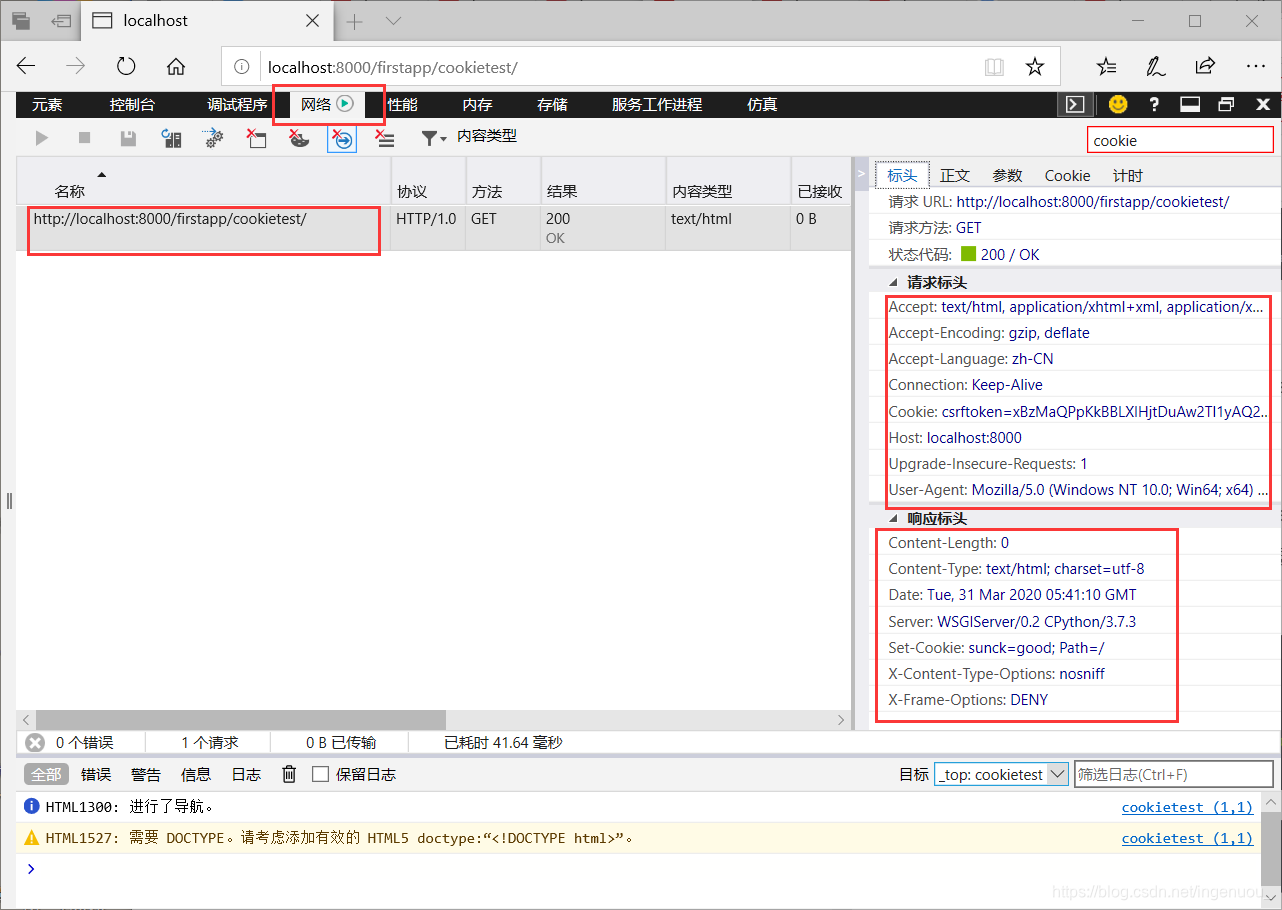
Task: Toggle clear entries on navigate icon
Action: point(342,139)
